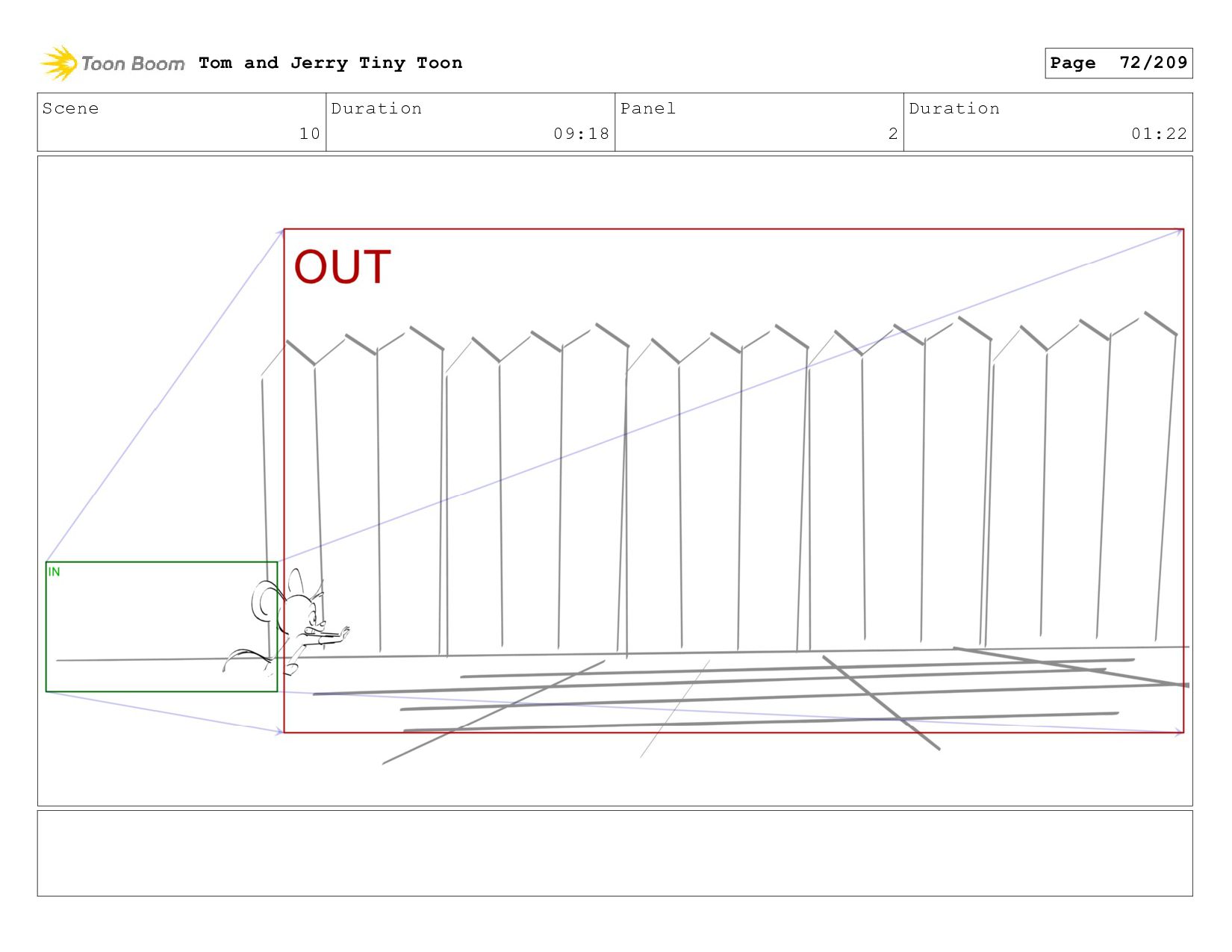Image resolution: width=1232 pixels, height=952 pixels.
Task: Select the panel number '2'
Action: [893, 134]
